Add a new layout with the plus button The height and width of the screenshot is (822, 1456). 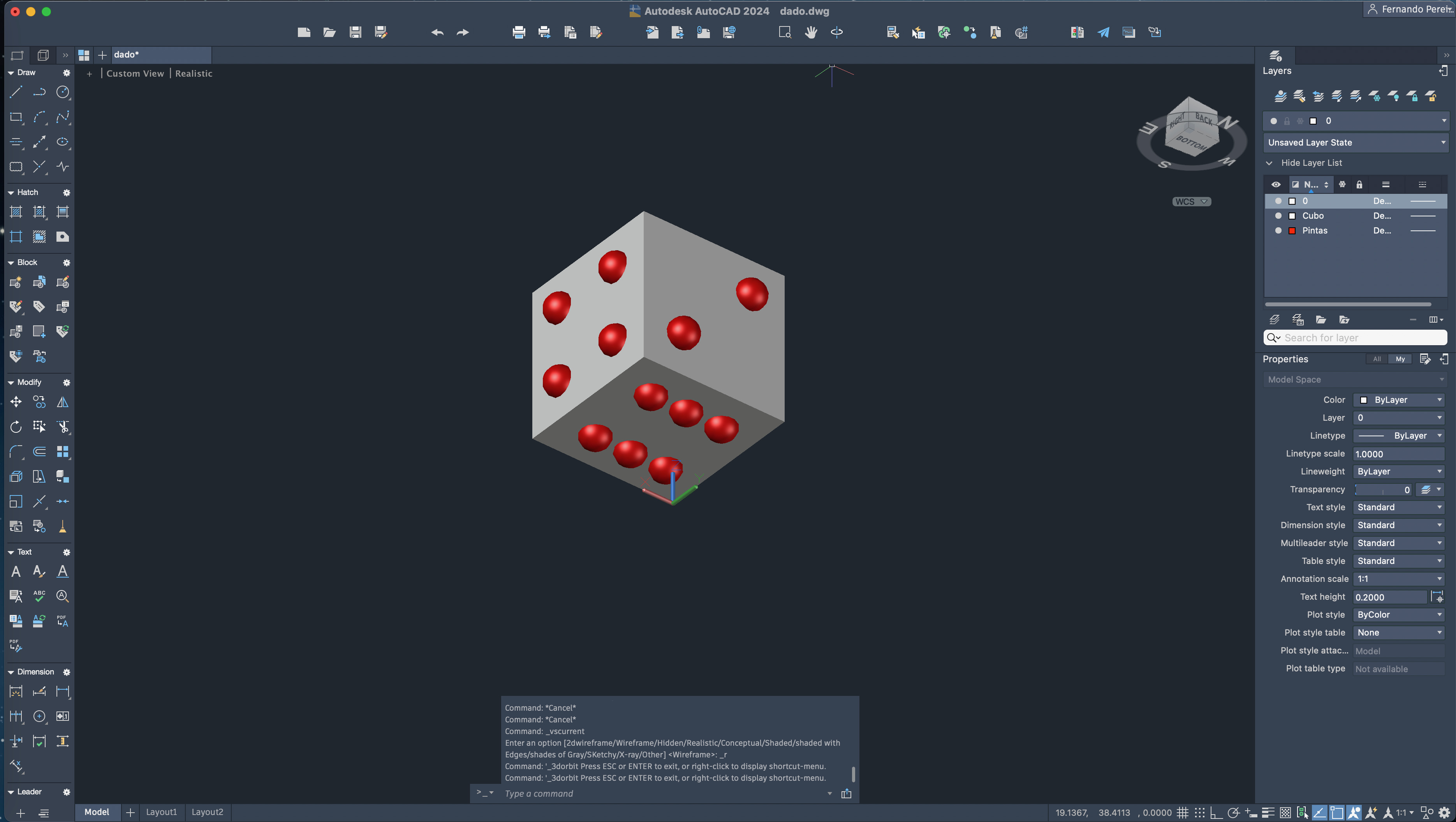point(130,812)
